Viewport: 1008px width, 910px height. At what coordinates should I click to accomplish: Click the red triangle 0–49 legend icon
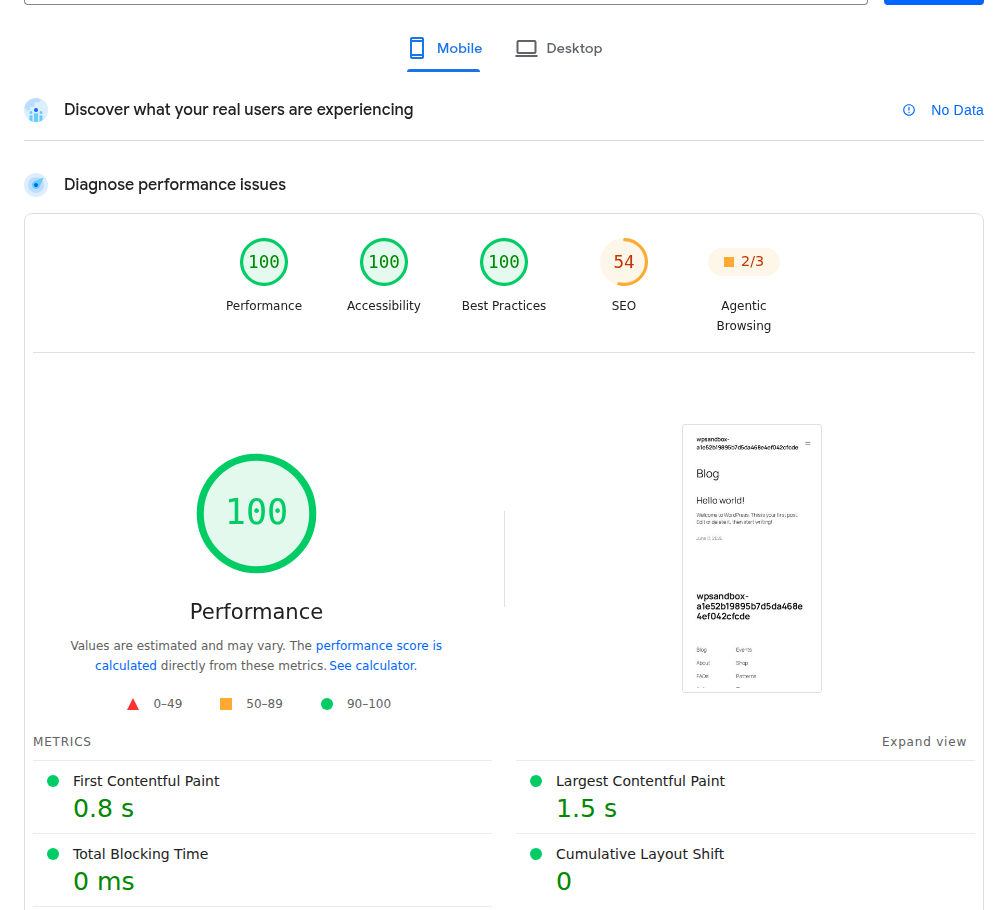[133, 704]
